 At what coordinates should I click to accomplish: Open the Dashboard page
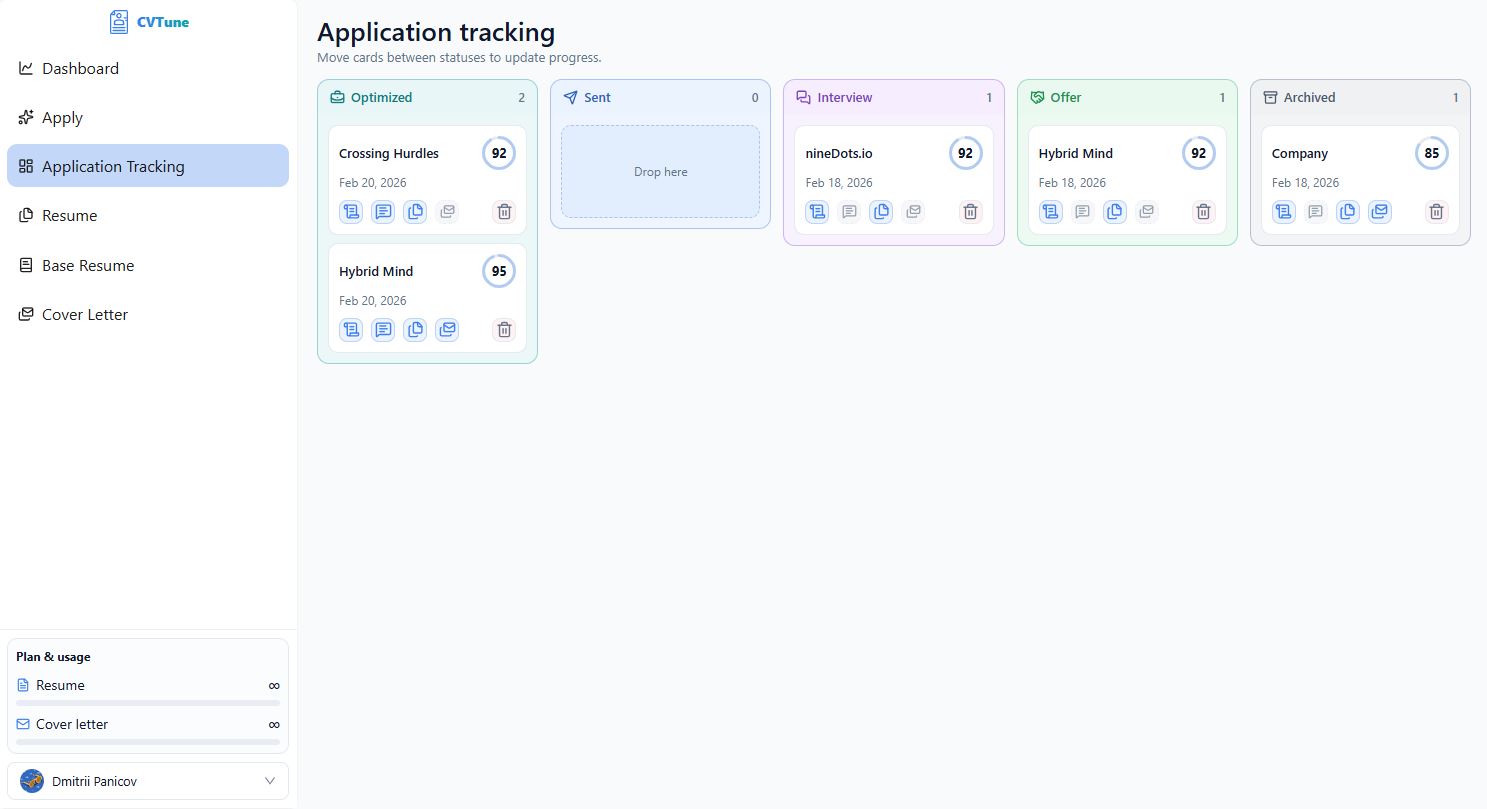(80, 69)
